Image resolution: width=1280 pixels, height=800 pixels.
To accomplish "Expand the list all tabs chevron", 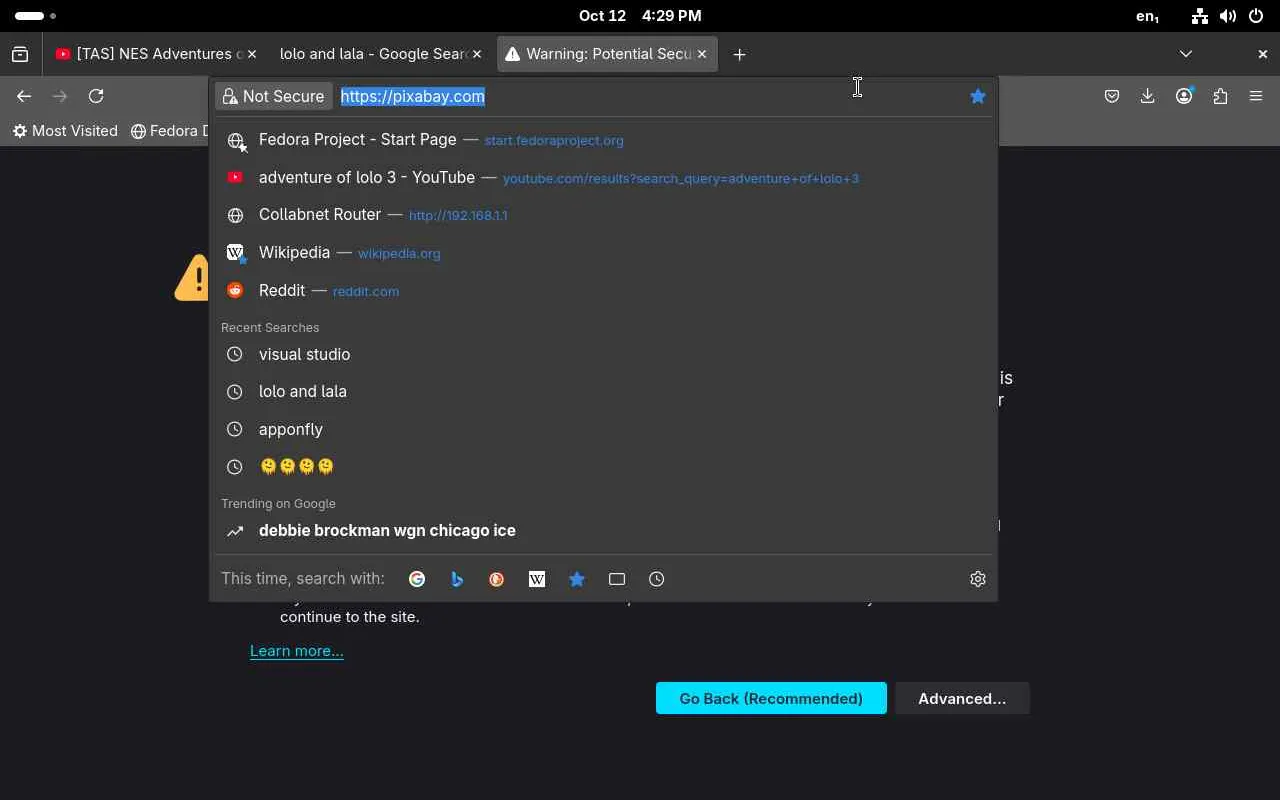I will [1186, 54].
